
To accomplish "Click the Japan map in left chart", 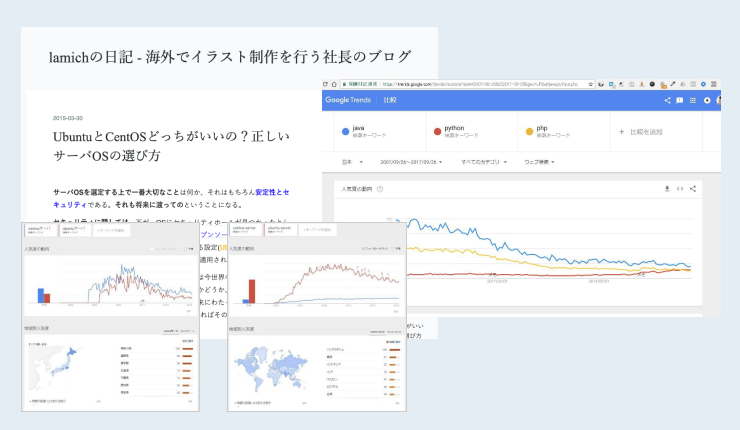I will (55, 368).
